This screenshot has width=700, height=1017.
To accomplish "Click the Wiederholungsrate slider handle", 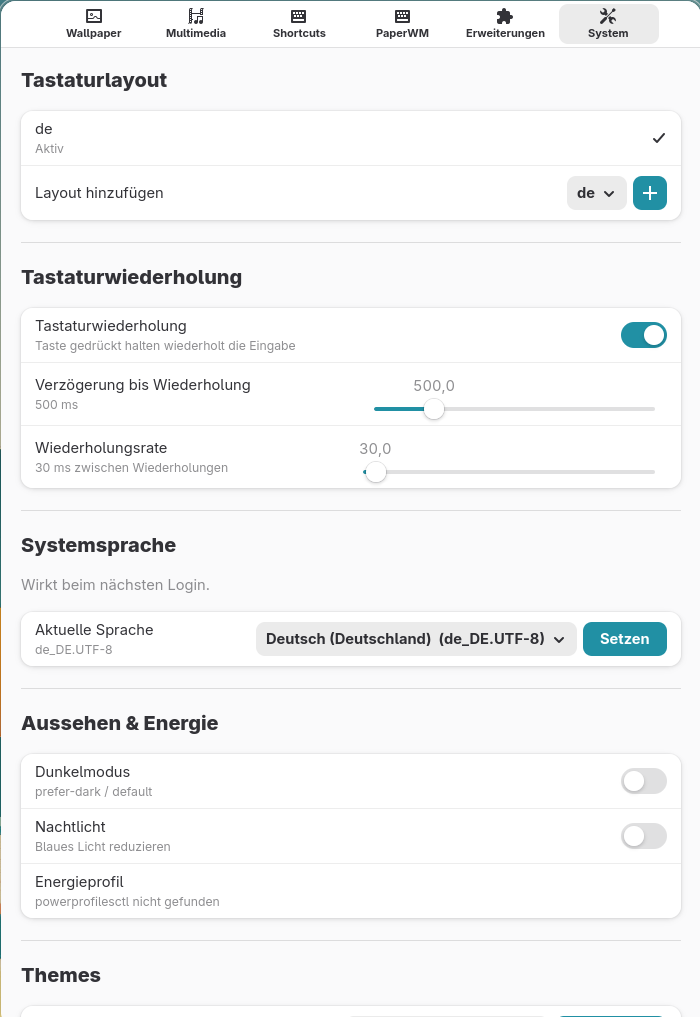I will point(376,472).
